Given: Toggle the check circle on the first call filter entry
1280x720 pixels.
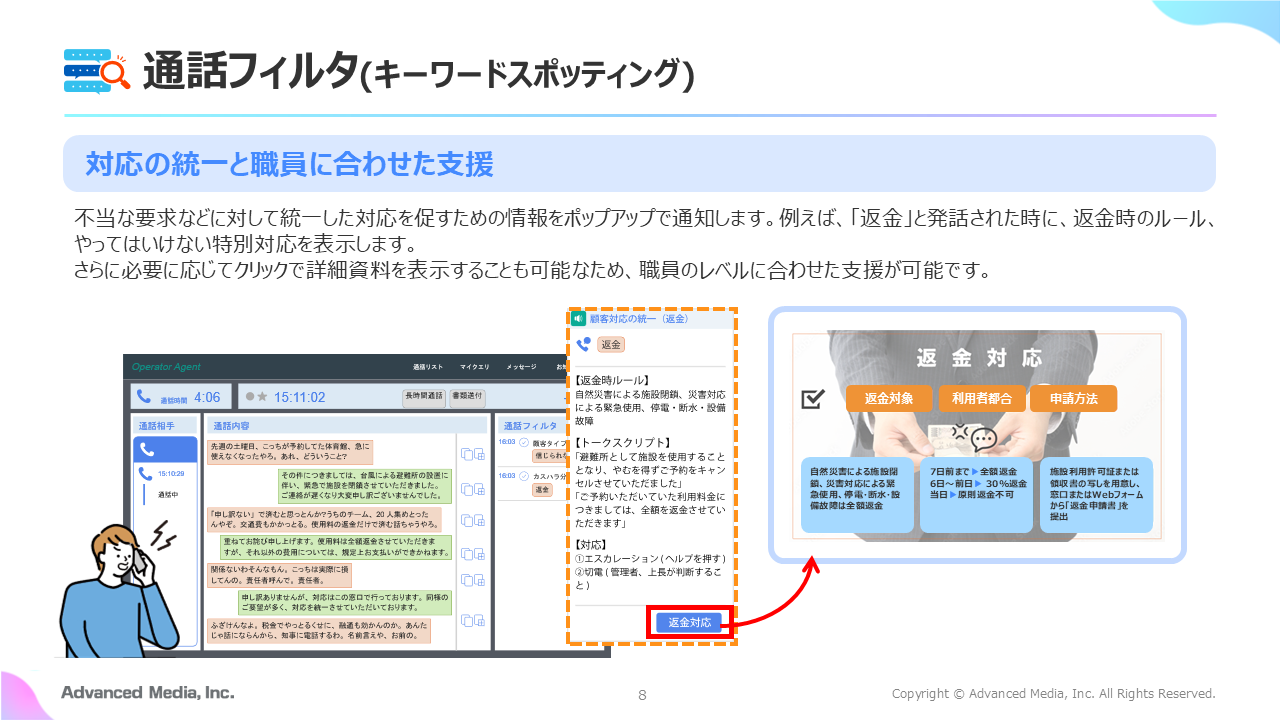Looking at the screenshot, I should 523,441.
